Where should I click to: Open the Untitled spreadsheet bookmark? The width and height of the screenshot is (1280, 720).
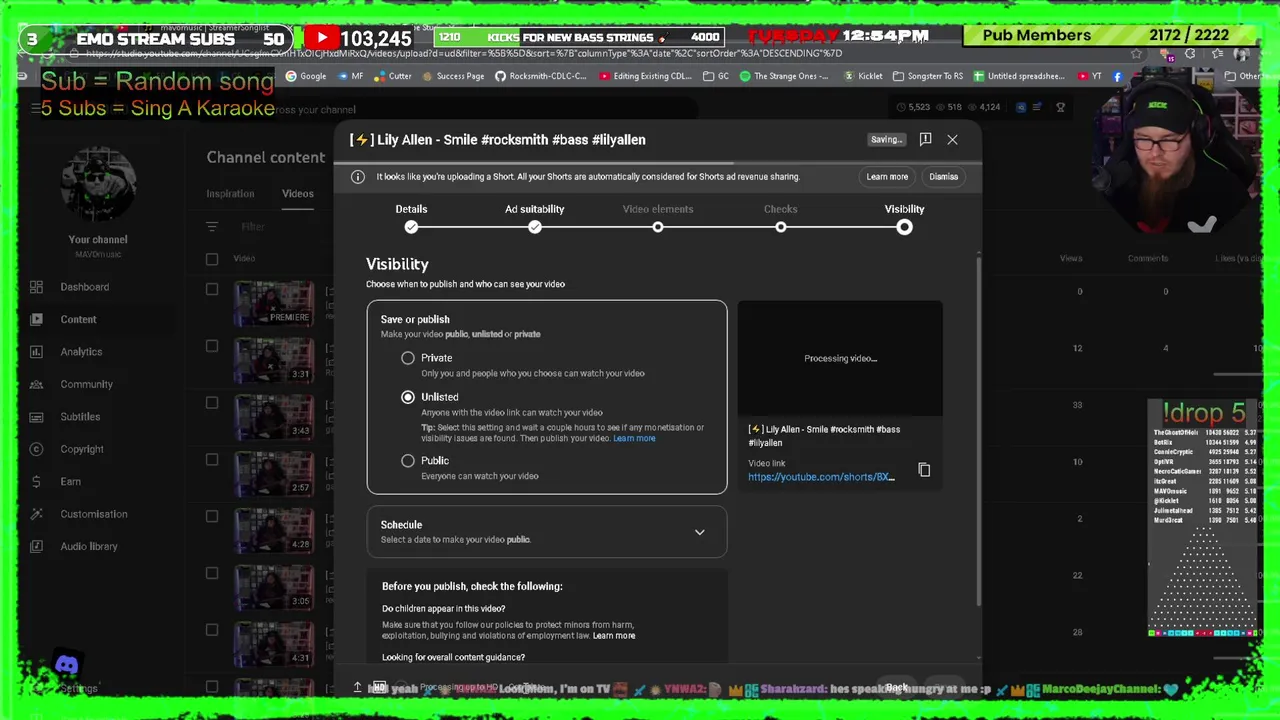pos(1019,76)
